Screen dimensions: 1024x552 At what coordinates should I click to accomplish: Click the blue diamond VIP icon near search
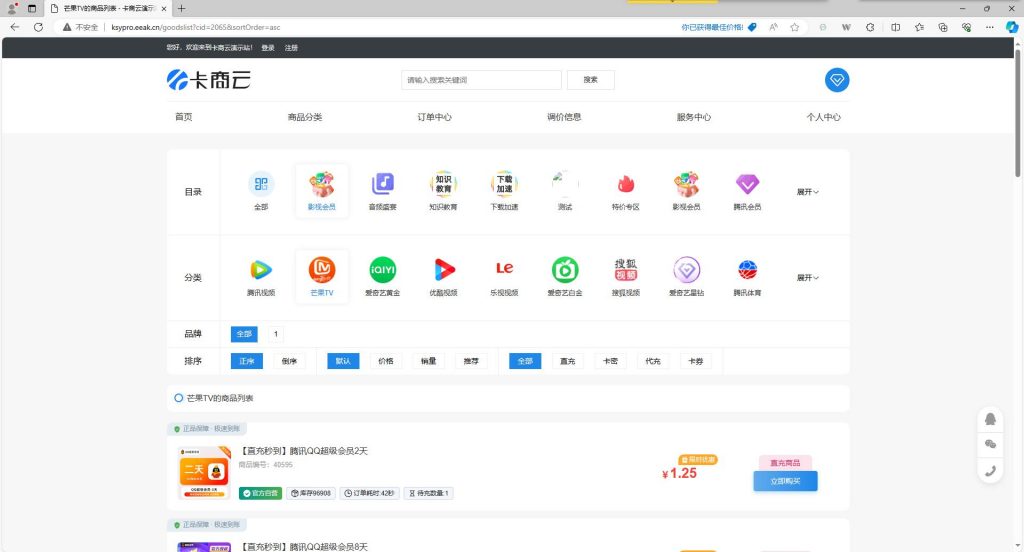837,80
